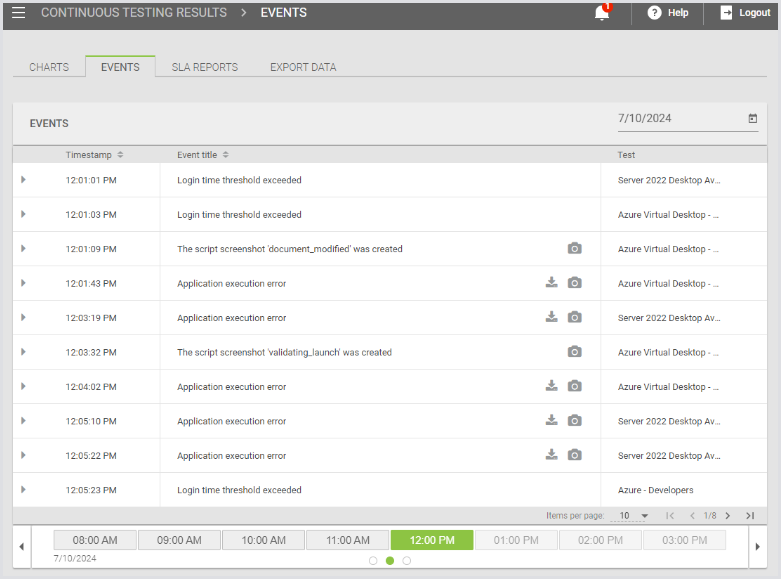The width and height of the screenshot is (781, 579).
Task: Click the Logout button
Action: [x=745, y=13]
